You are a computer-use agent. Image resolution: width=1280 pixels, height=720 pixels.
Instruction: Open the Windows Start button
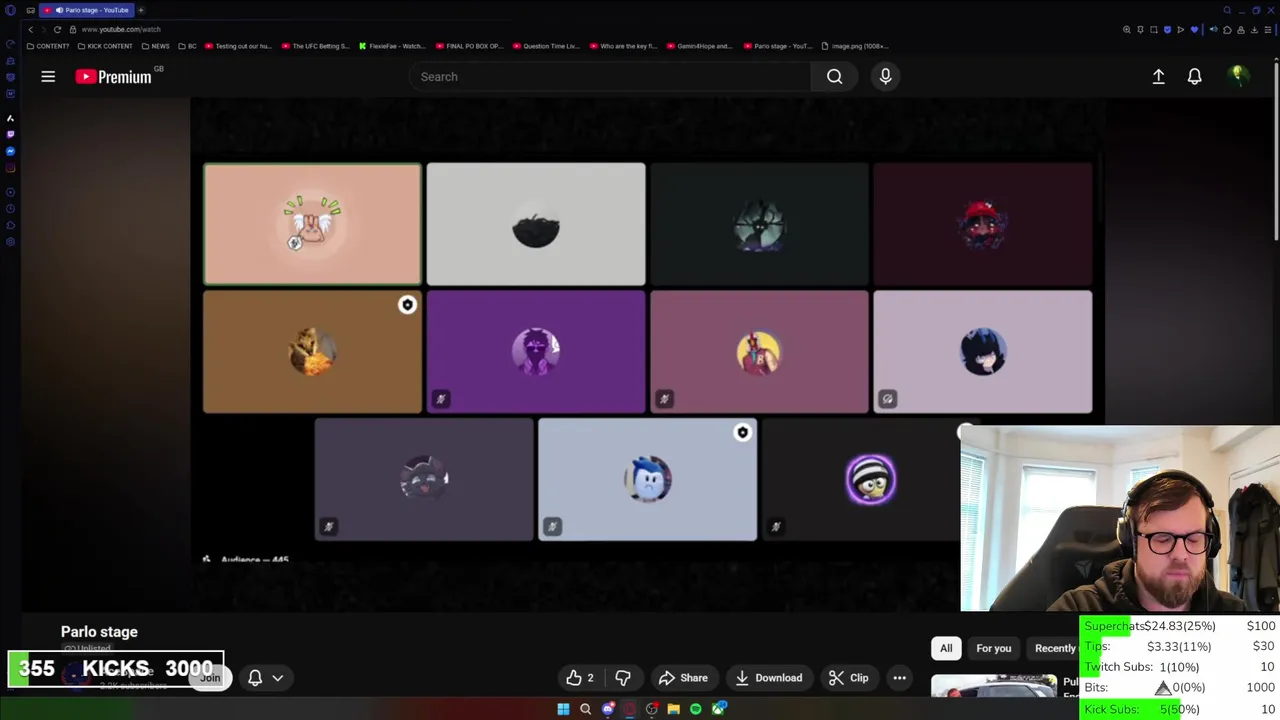click(x=563, y=709)
